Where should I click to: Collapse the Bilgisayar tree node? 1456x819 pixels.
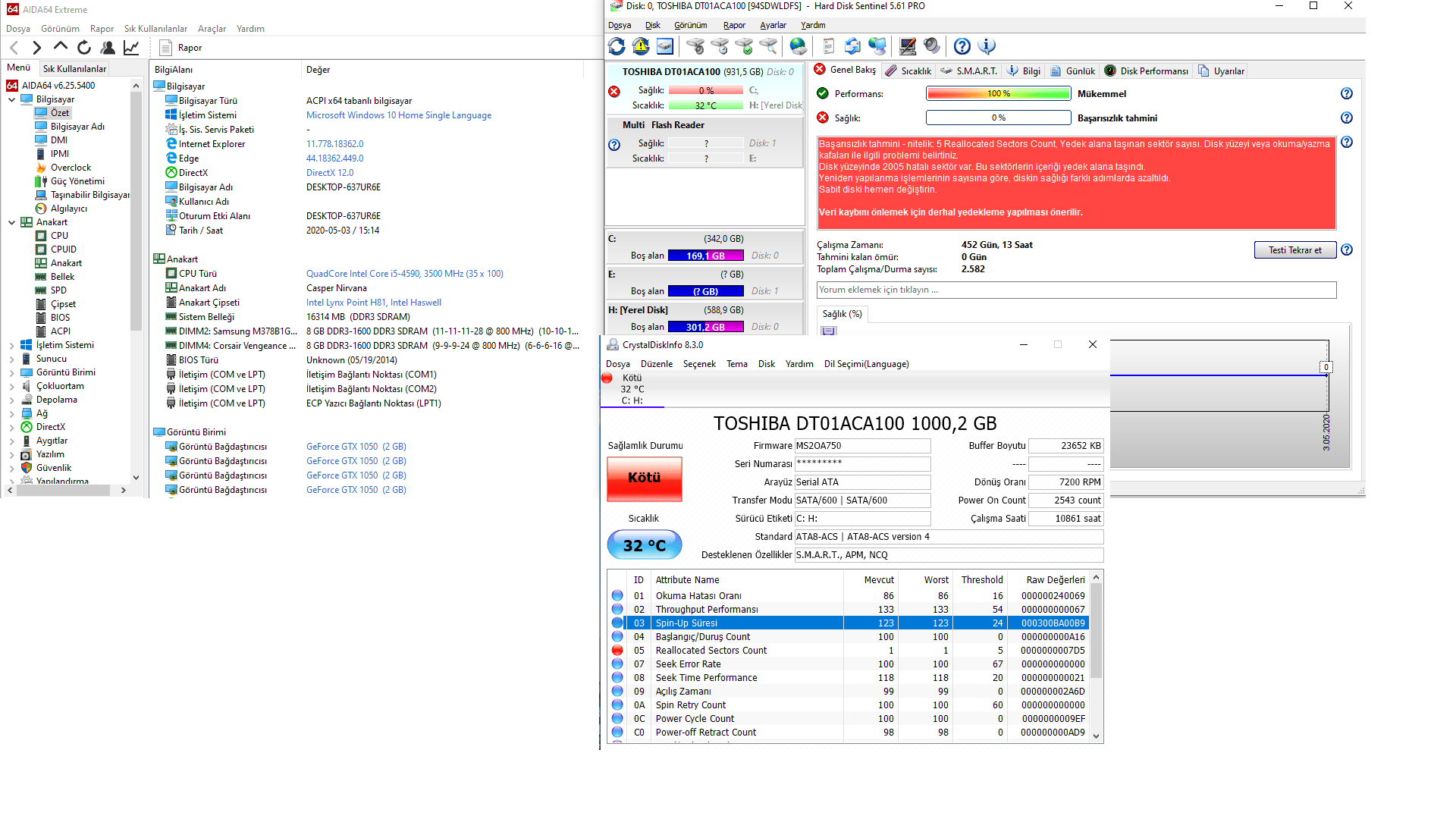(x=12, y=99)
